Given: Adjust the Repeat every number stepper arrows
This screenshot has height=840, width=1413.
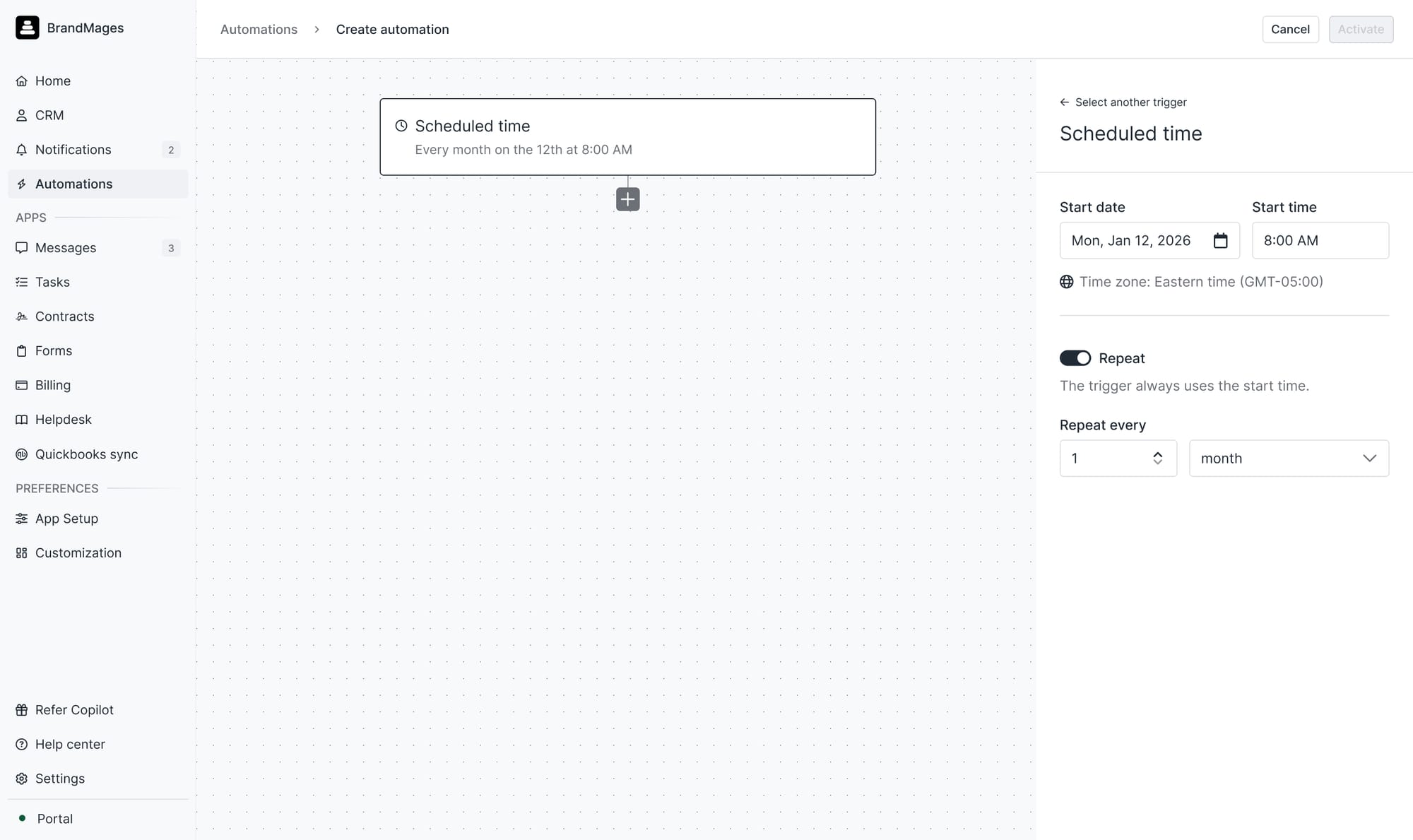Looking at the screenshot, I should click(1157, 459).
